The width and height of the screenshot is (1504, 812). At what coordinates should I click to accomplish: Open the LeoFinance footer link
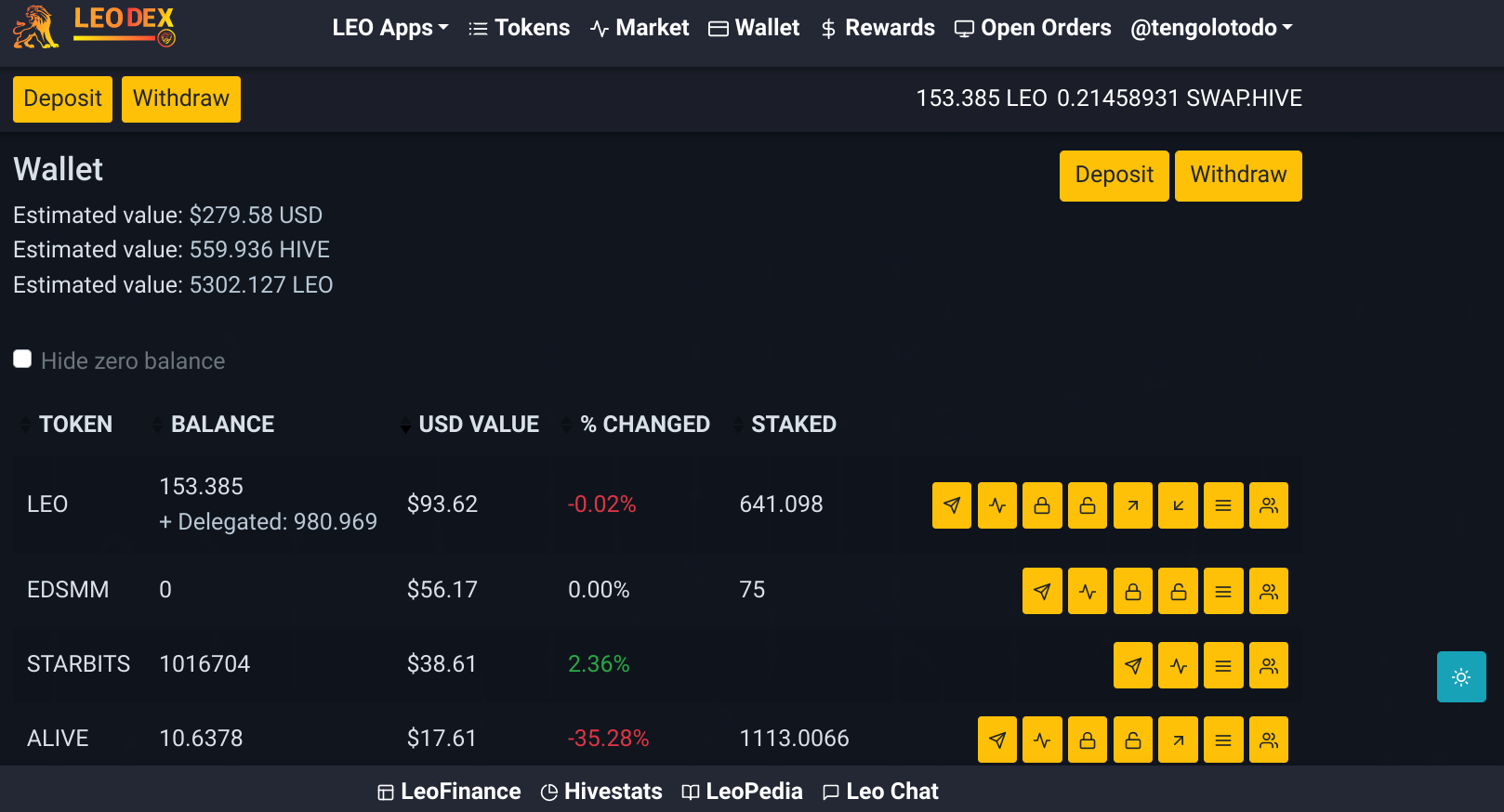[x=449, y=792]
